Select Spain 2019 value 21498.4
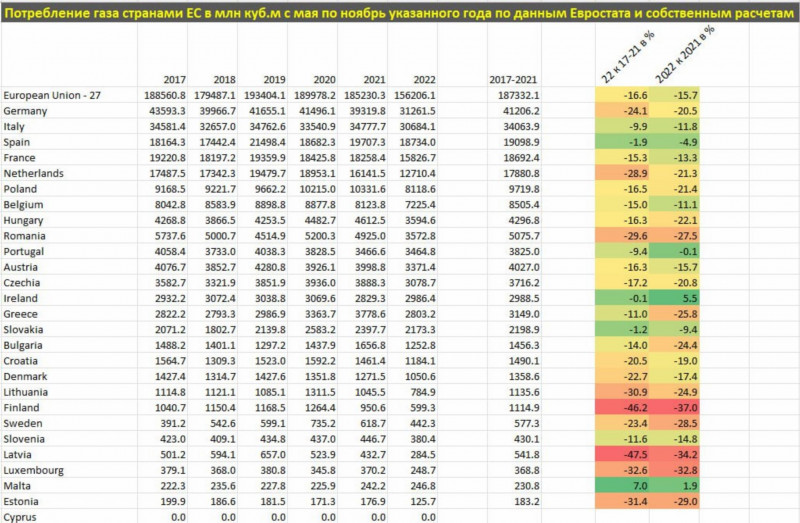Image resolution: width=800 pixels, height=523 pixels. (267, 142)
